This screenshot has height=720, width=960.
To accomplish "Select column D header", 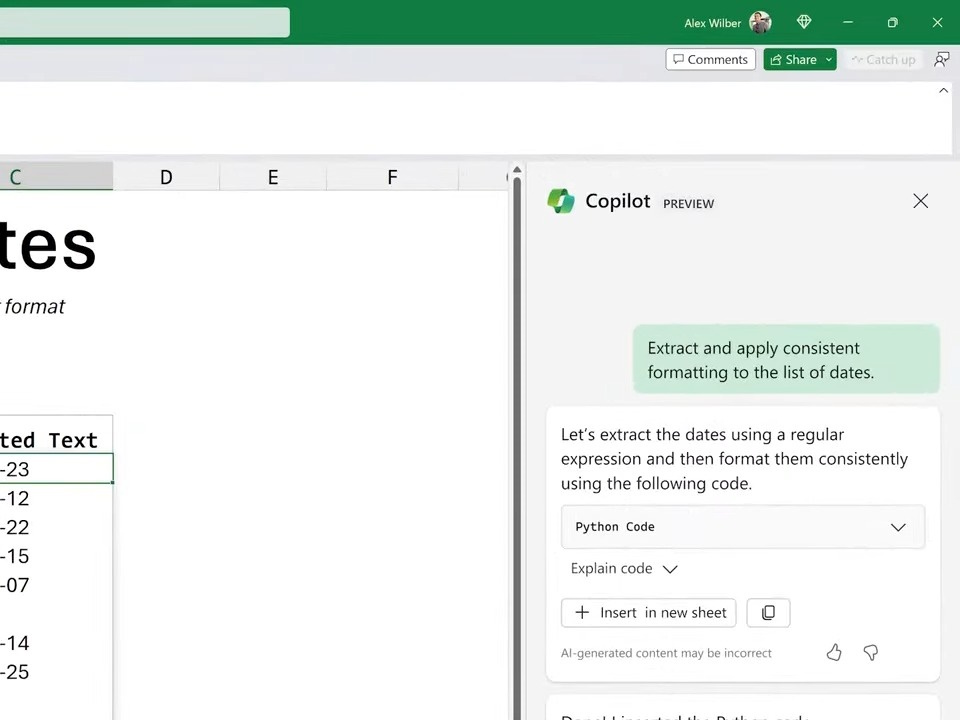I will pyautogui.click(x=166, y=177).
